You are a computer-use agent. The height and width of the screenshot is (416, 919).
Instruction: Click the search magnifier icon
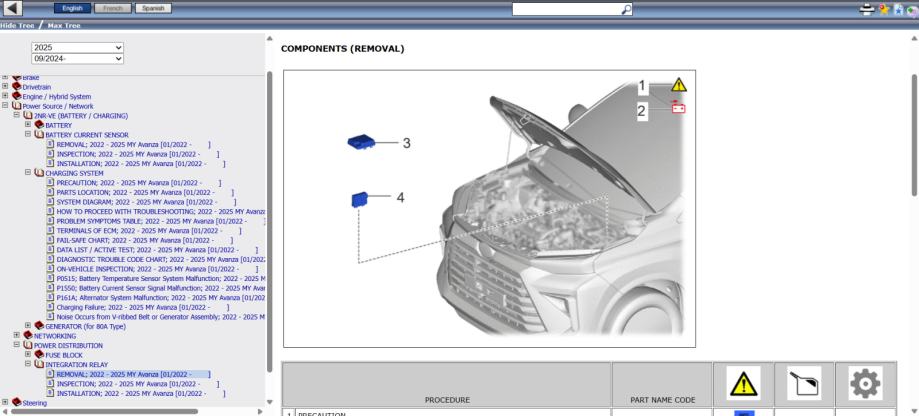coord(626,9)
